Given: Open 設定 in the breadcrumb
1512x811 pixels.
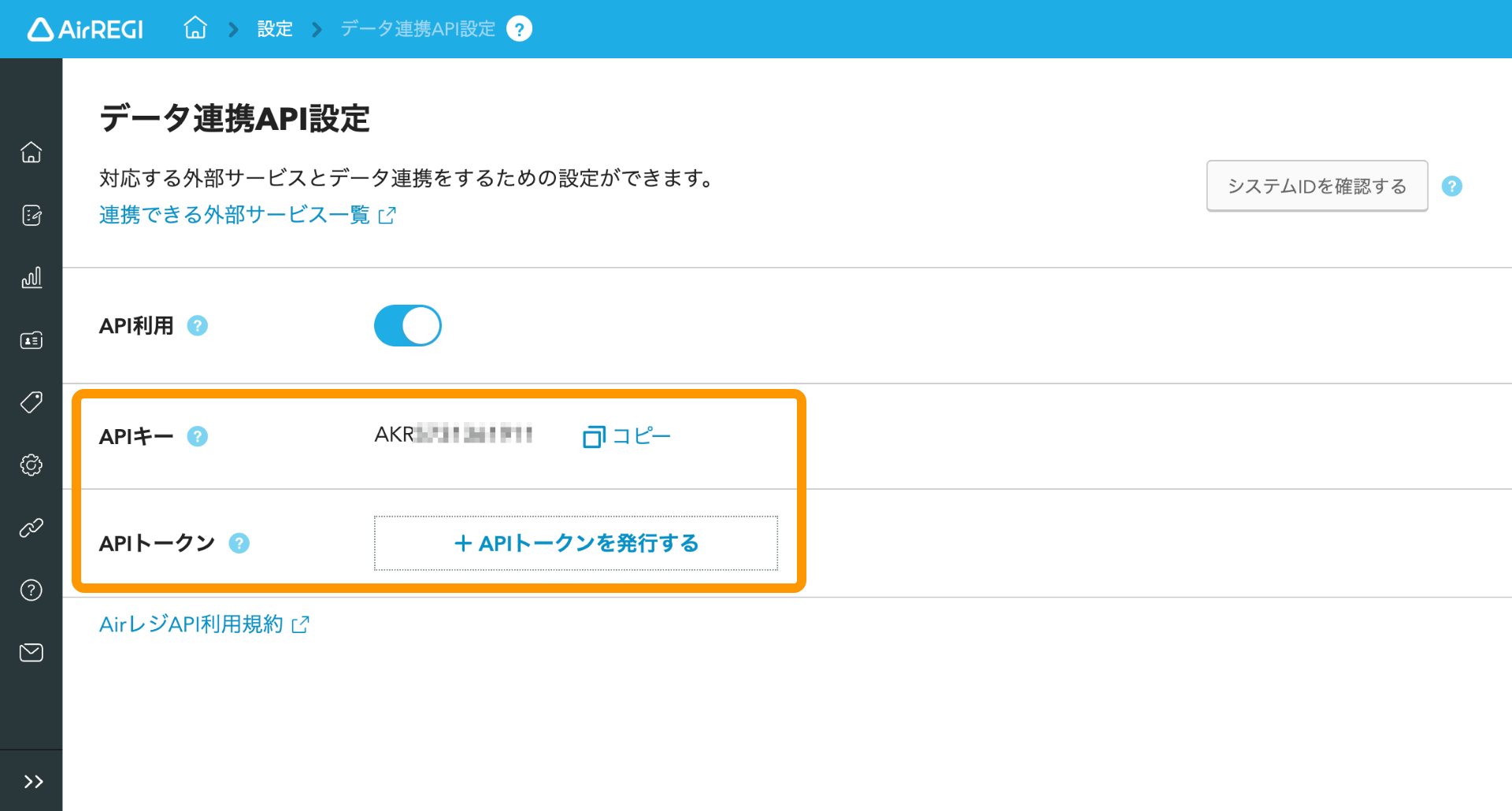Looking at the screenshot, I should [275, 29].
